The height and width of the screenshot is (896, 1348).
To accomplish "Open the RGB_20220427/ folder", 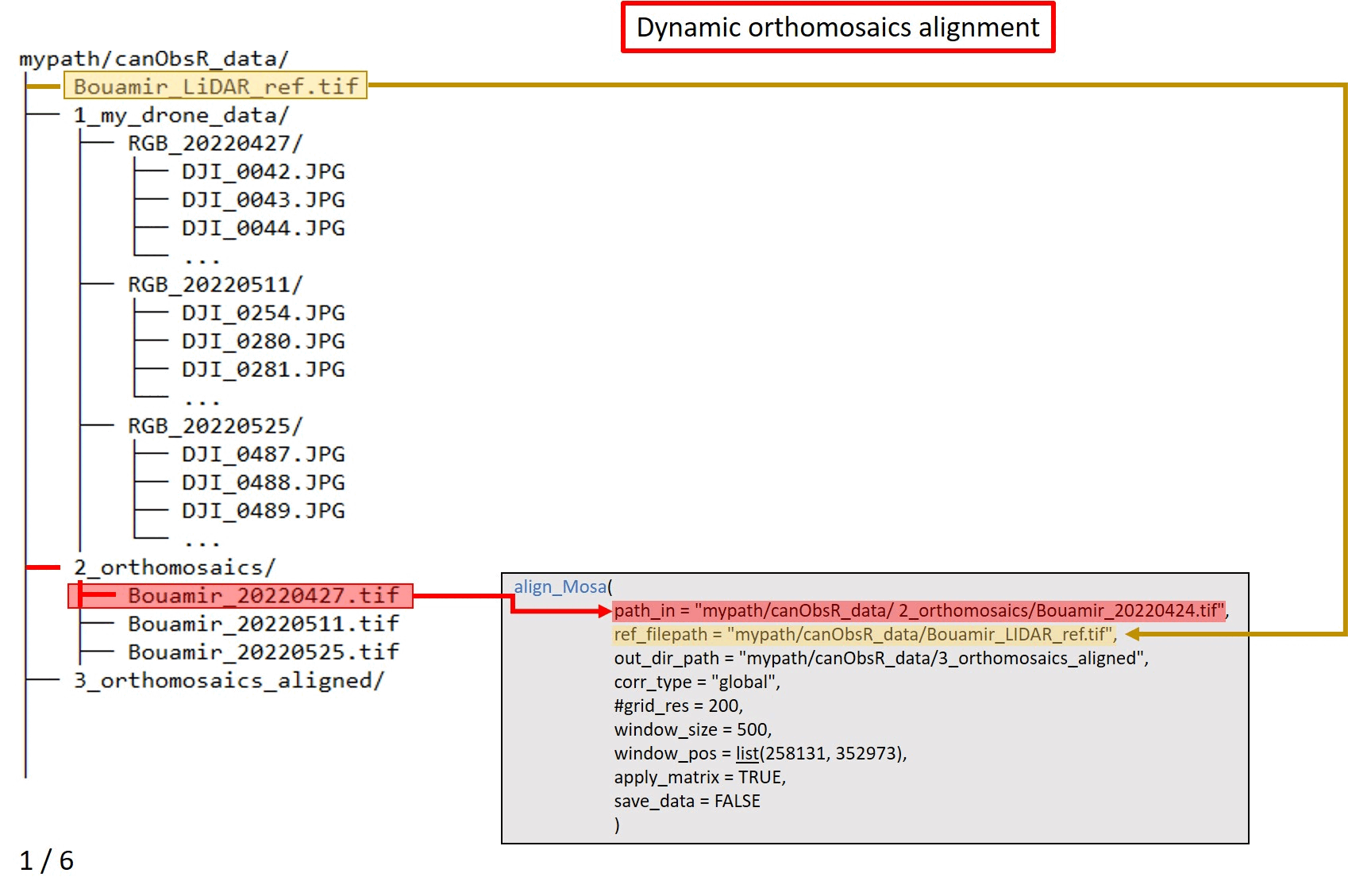I will pyautogui.click(x=215, y=143).
